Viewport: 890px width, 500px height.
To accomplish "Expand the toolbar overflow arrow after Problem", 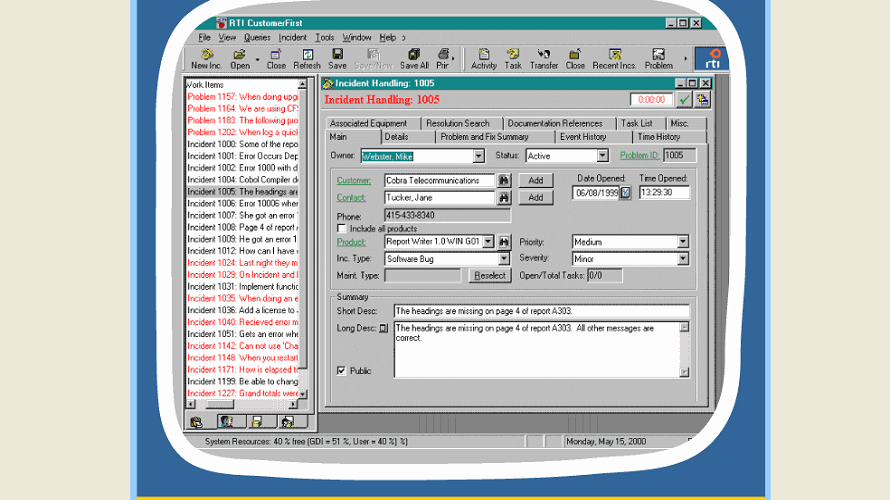I will (x=685, y=58).
